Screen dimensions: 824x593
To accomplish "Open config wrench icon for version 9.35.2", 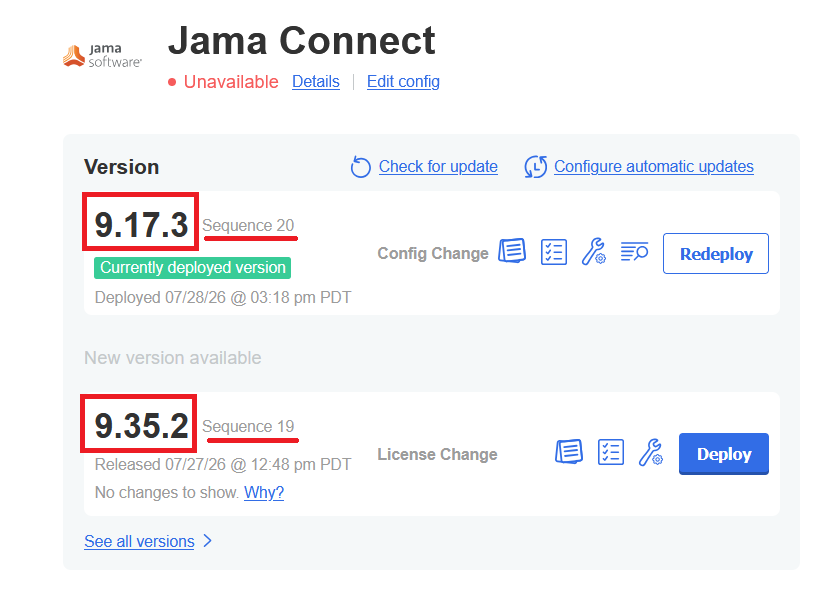I will pyautogui.click(x=651, y=452).
